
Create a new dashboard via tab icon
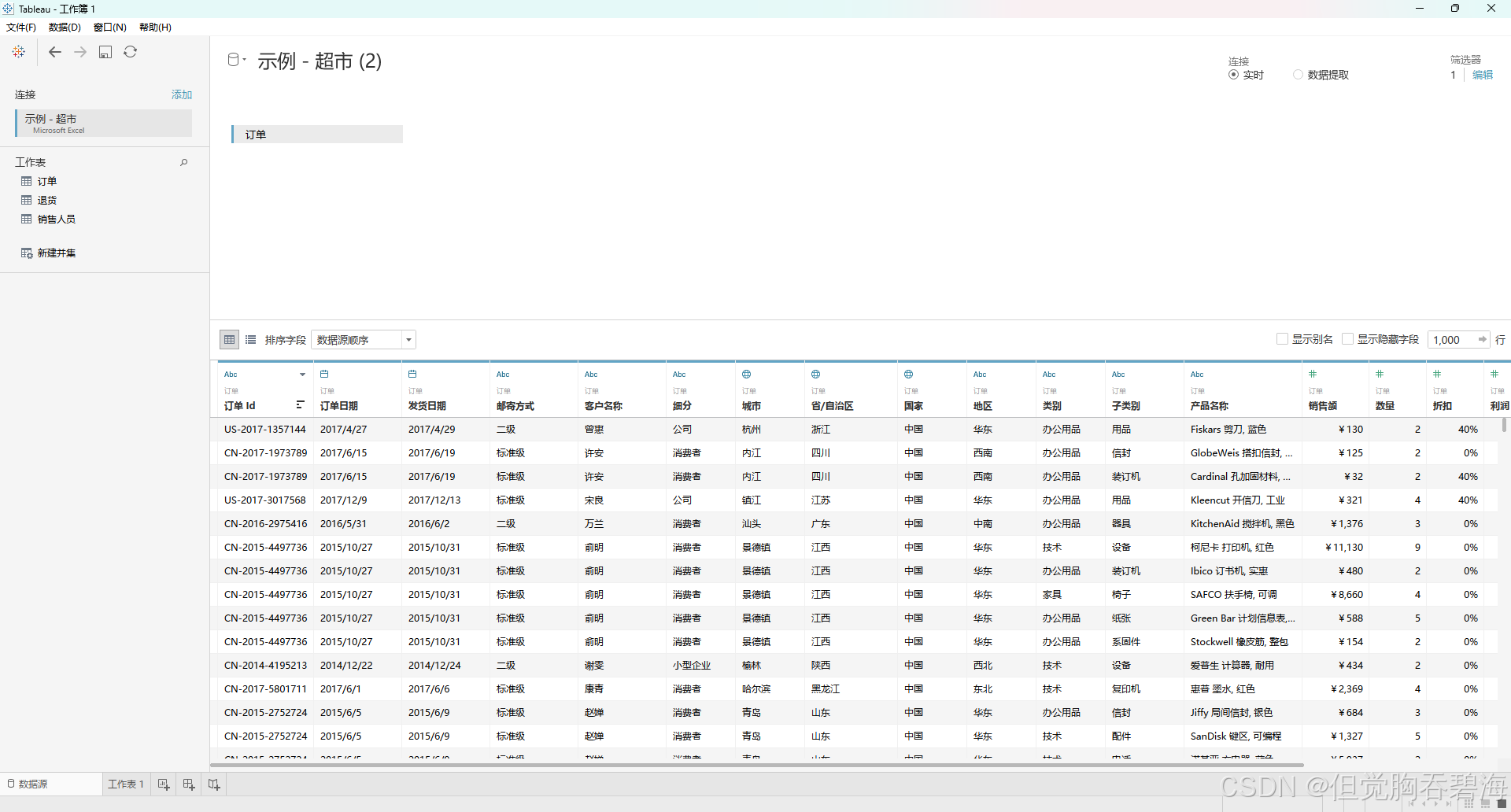click(189, 784)
